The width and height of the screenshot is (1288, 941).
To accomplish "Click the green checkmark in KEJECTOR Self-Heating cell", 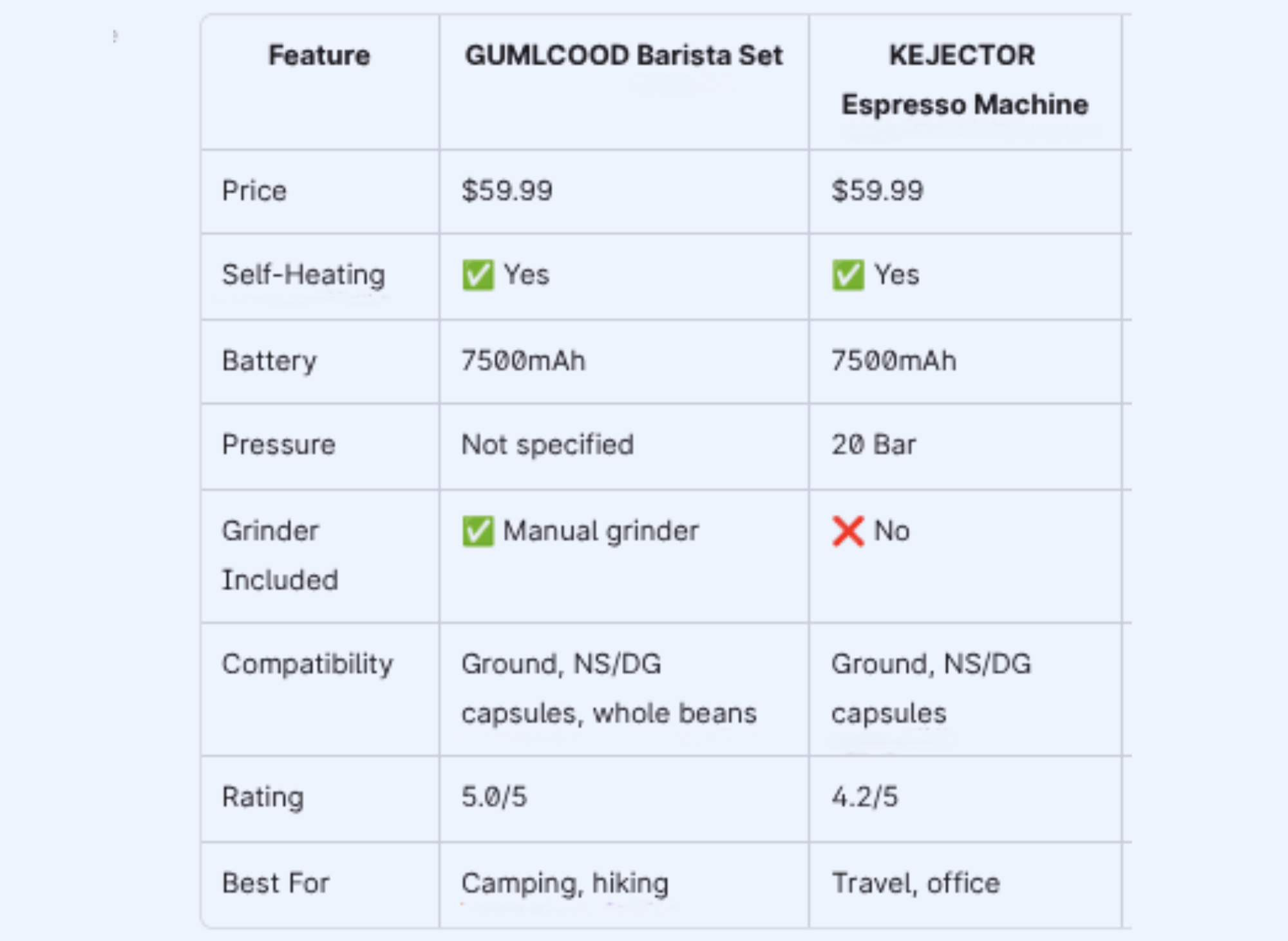I will click(848, 275).
